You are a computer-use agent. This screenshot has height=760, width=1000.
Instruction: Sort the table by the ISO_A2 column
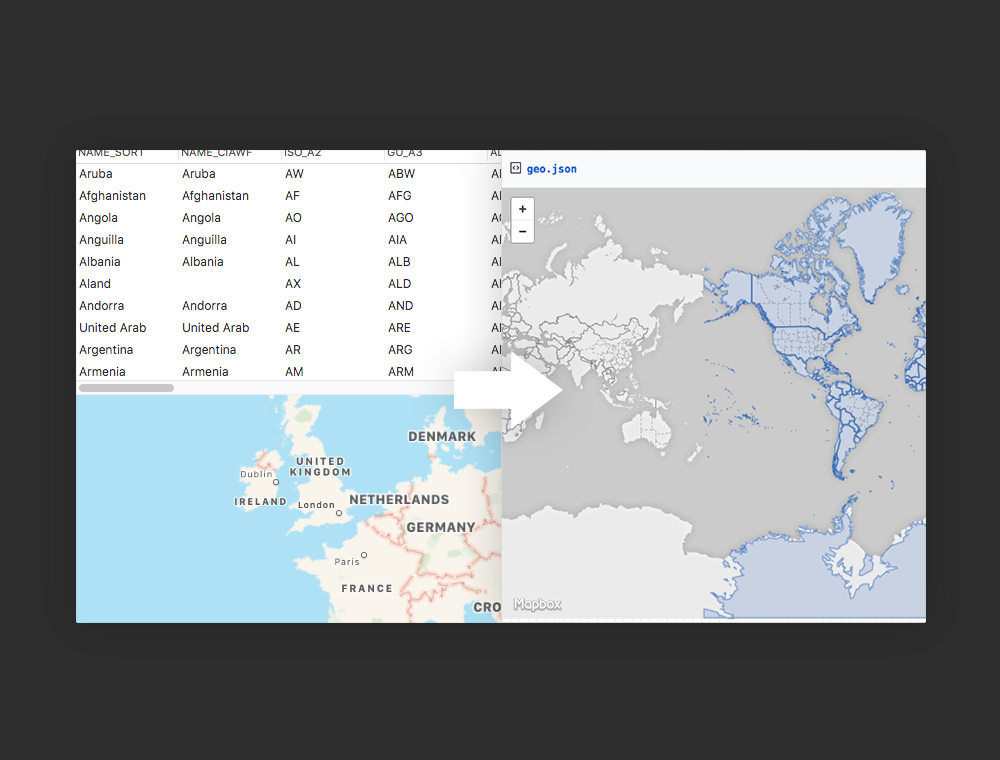click(303, 152)
